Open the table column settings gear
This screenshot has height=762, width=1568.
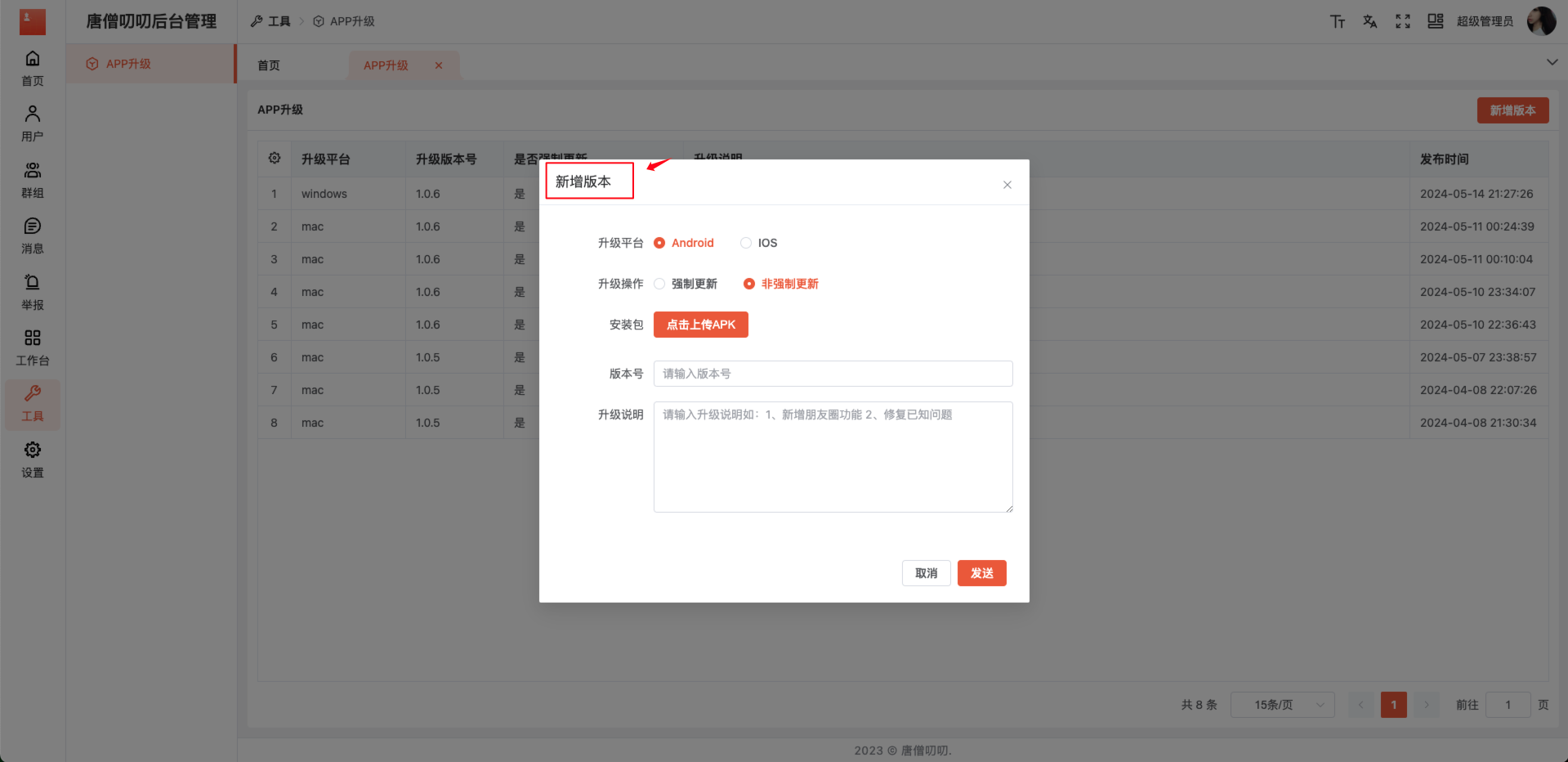[x=274, y=158]
